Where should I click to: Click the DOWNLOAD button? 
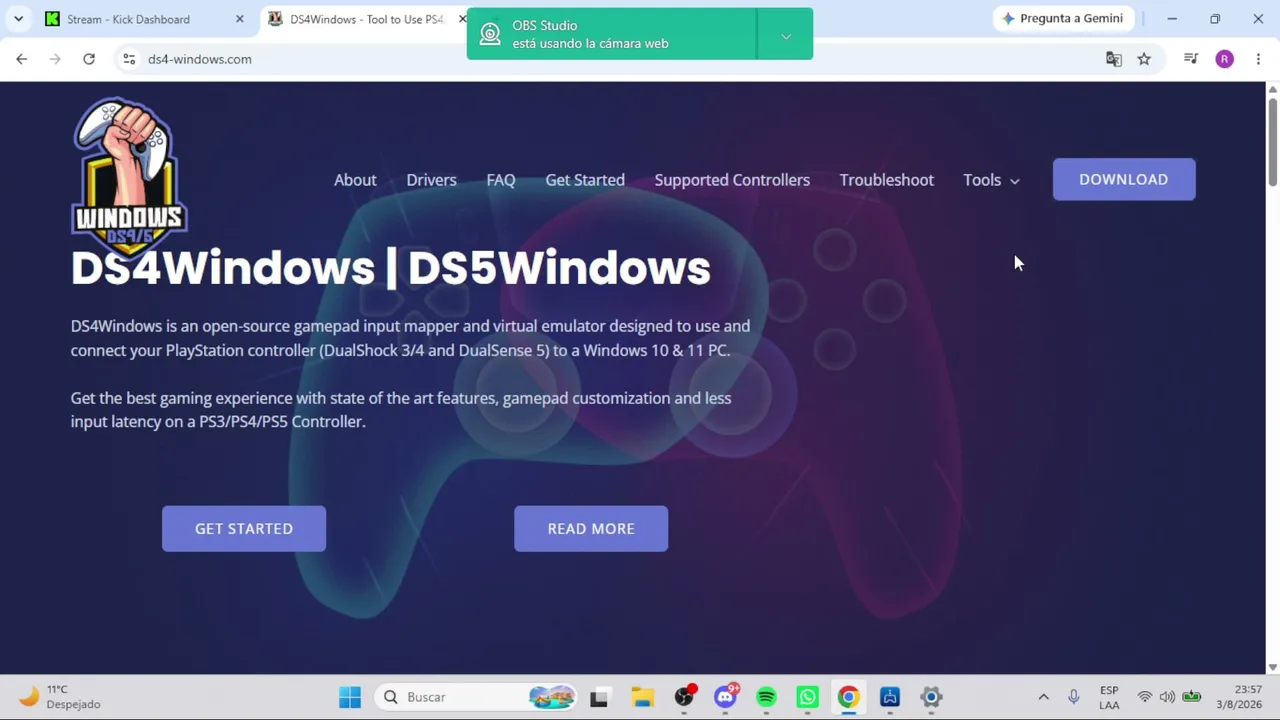(x=1124, y=179)
